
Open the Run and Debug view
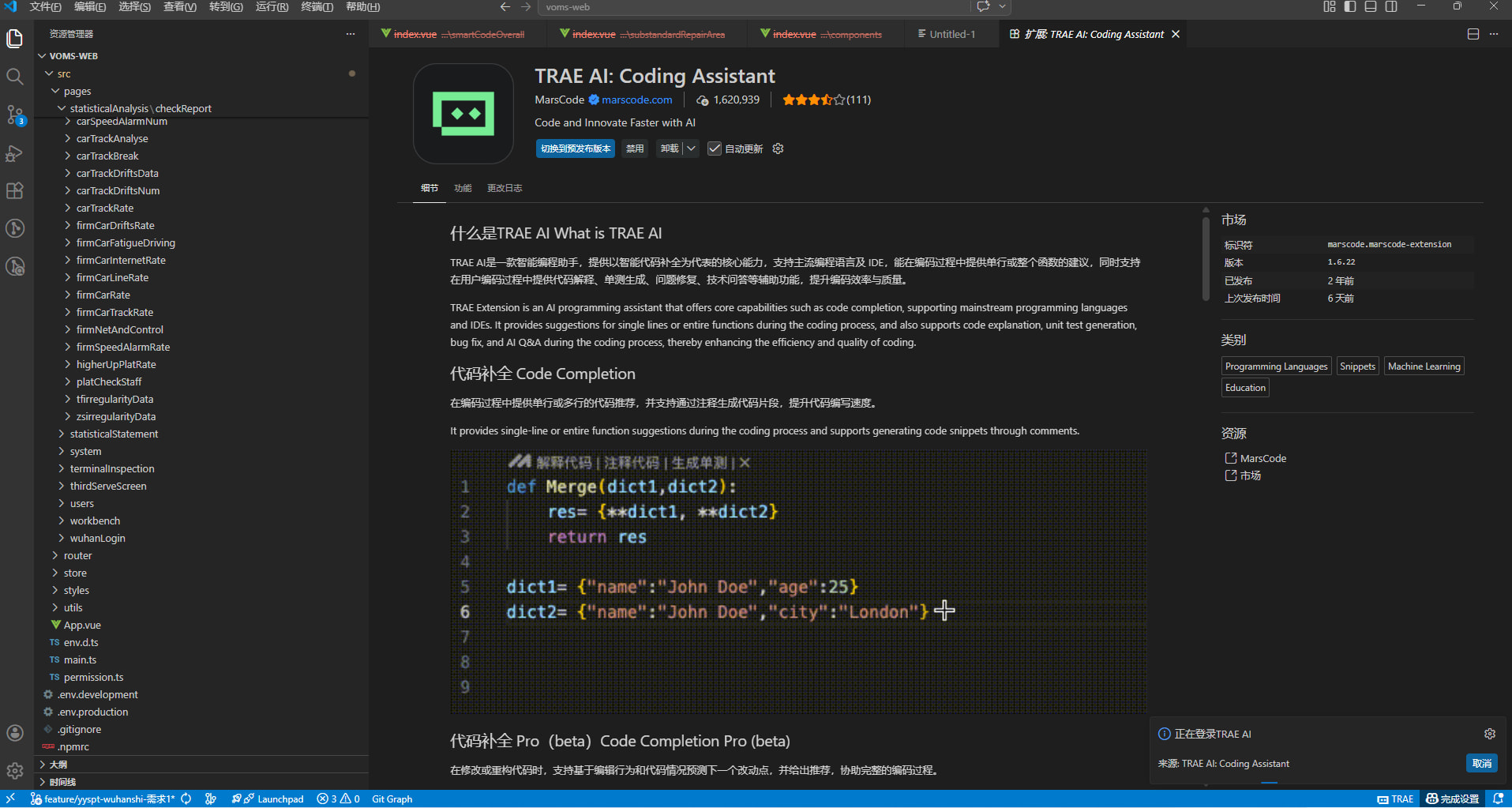click(x=15, y=152)
